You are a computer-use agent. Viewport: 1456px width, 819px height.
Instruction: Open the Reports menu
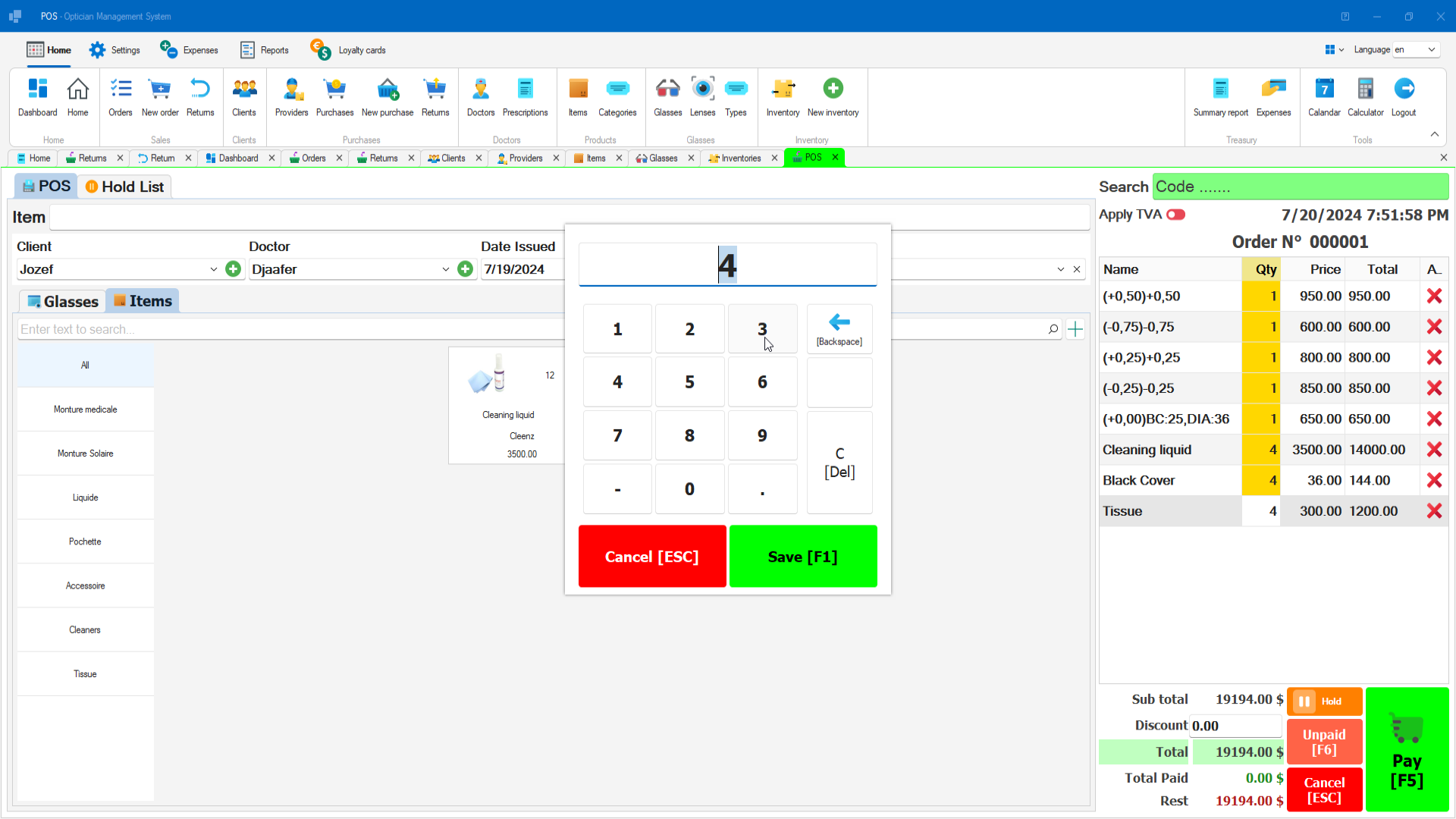(x=264, y=49)
